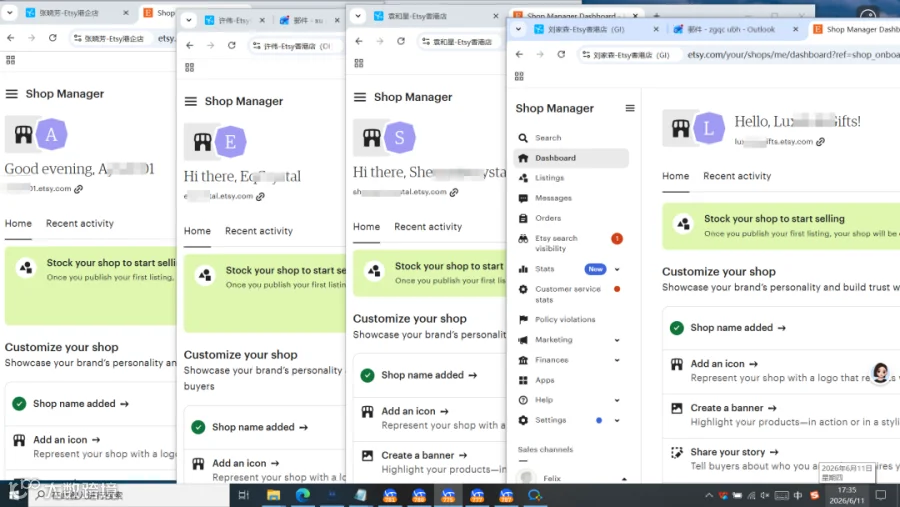Image resolution: width=900 pixels, height=507 pixels.
Task: Open the tab list dropdown in the front browser
Action: click(518, 29)
